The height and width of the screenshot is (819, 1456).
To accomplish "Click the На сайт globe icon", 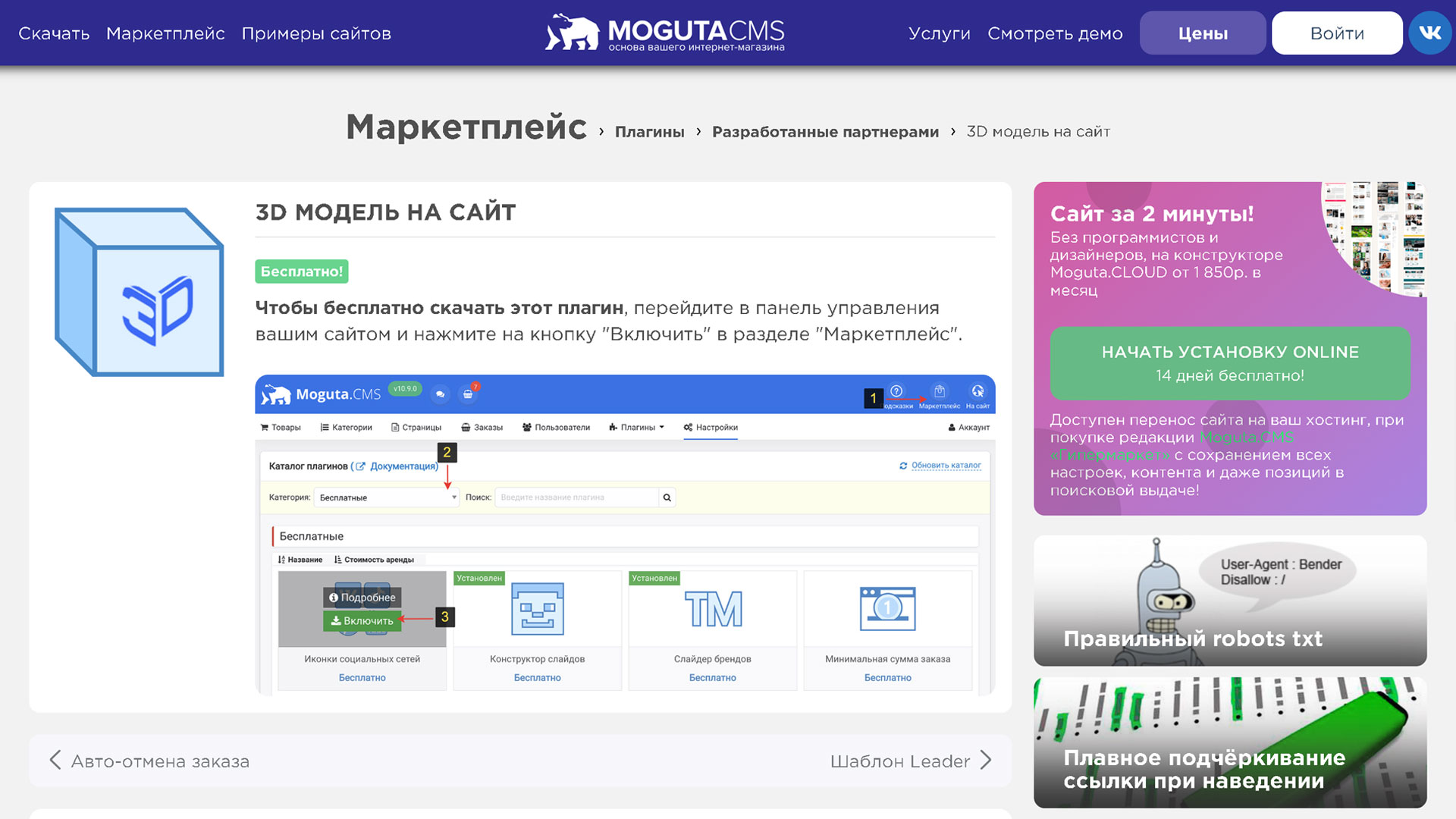I will click(x=977, y=391).
